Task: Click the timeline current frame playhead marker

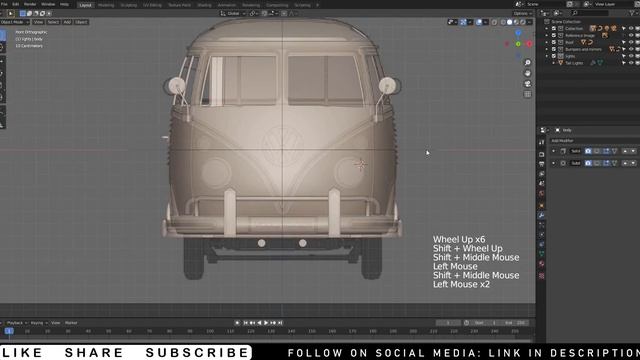Action: 9,331
